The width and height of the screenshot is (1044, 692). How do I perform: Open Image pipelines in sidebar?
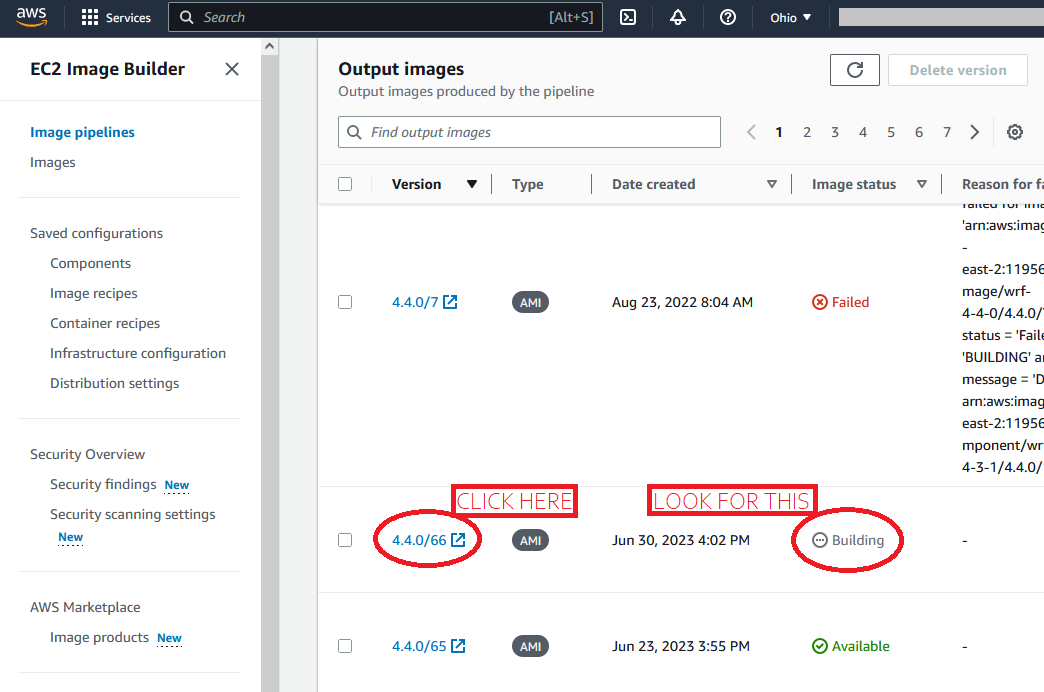[x=82, y=132]
